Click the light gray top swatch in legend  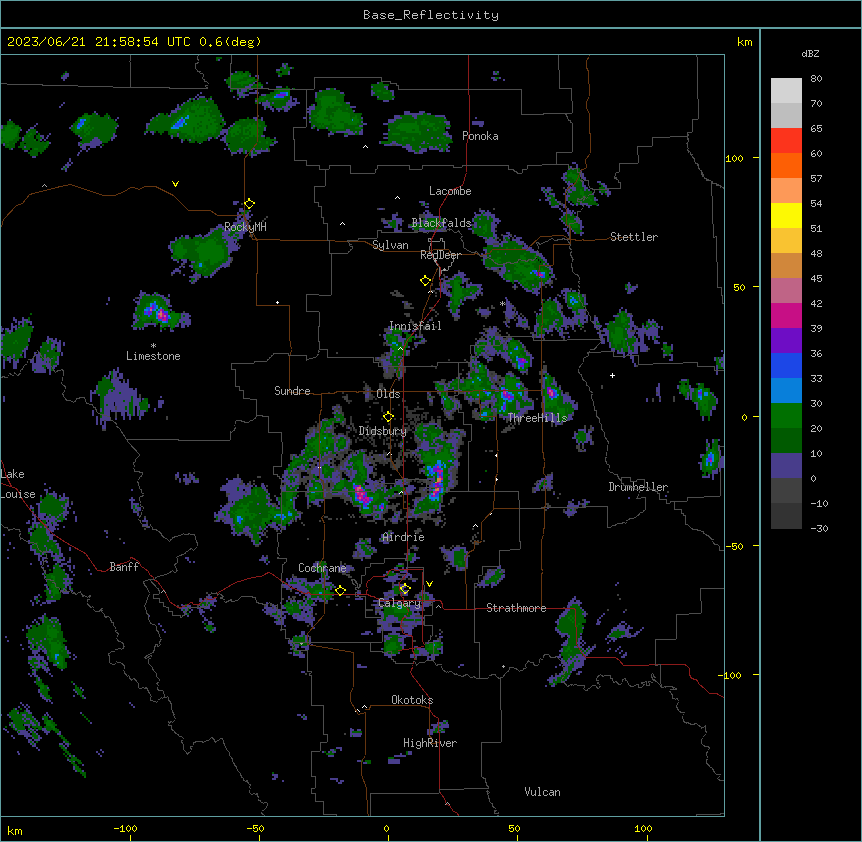[x=786, y=91]
